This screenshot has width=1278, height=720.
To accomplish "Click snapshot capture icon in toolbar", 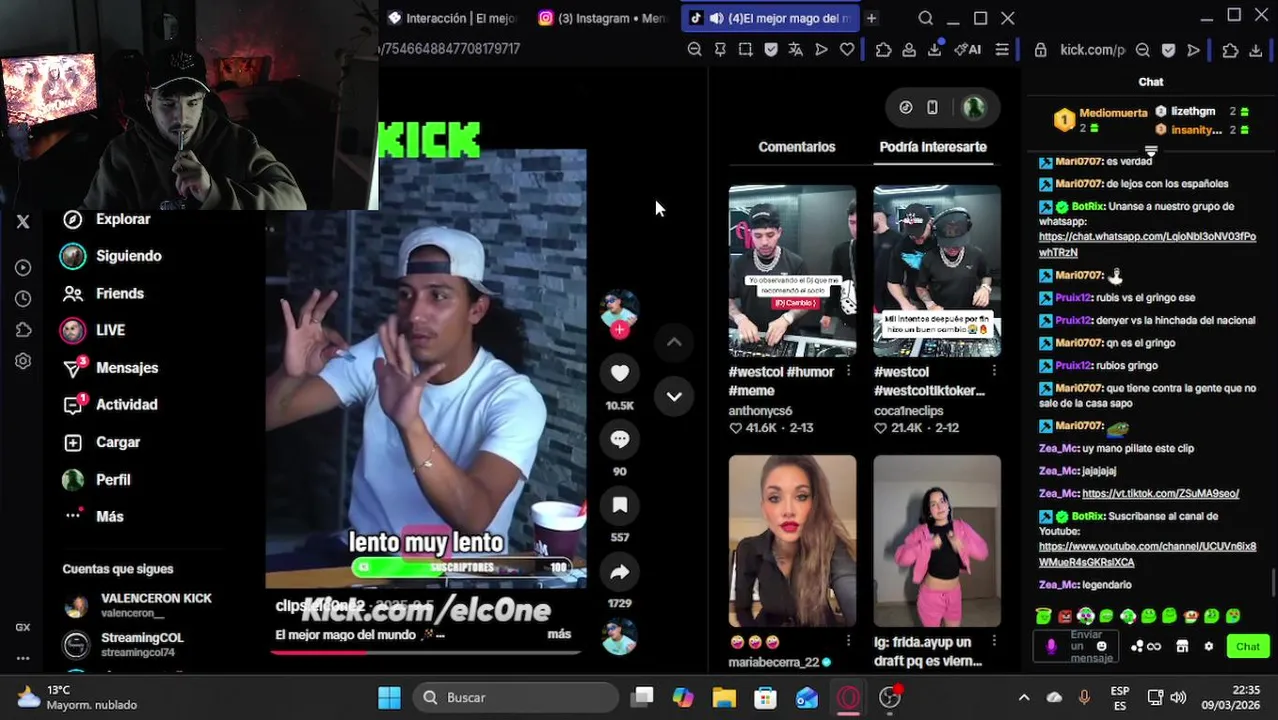I will pyautogui.click(x=745, y=49).
